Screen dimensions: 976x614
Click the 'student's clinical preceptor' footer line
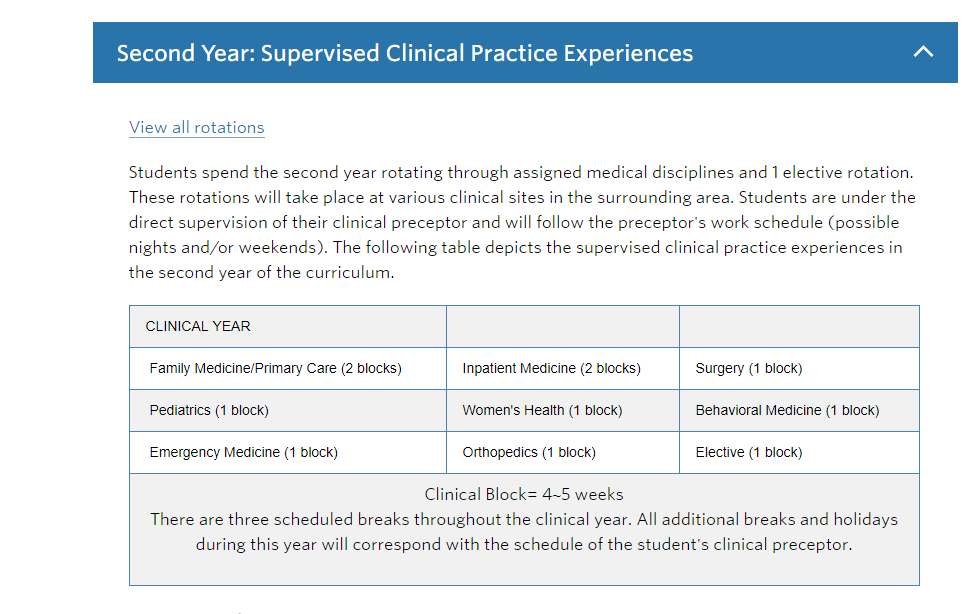pos(524,545)
